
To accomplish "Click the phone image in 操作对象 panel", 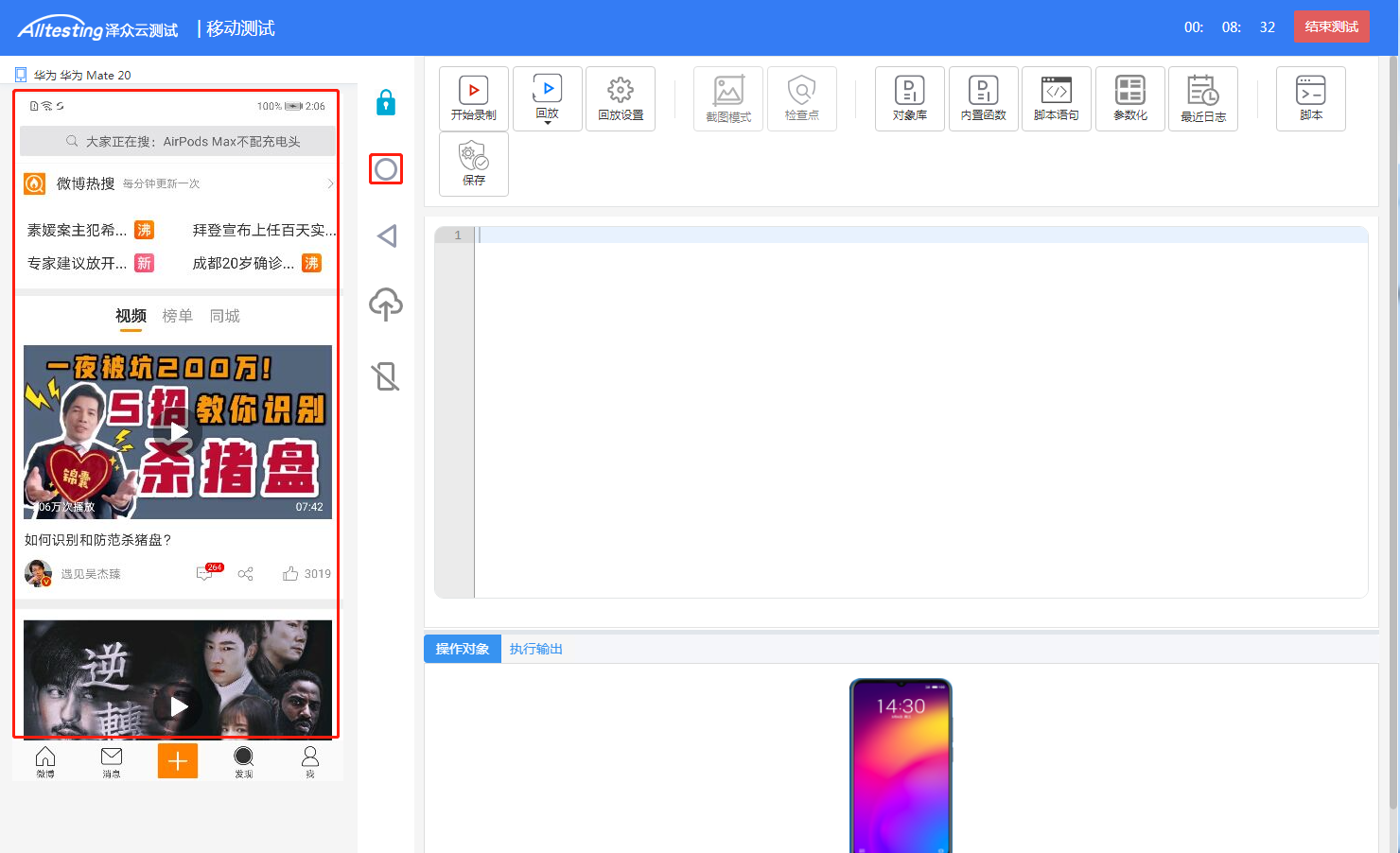I will [x=901, y=765].
